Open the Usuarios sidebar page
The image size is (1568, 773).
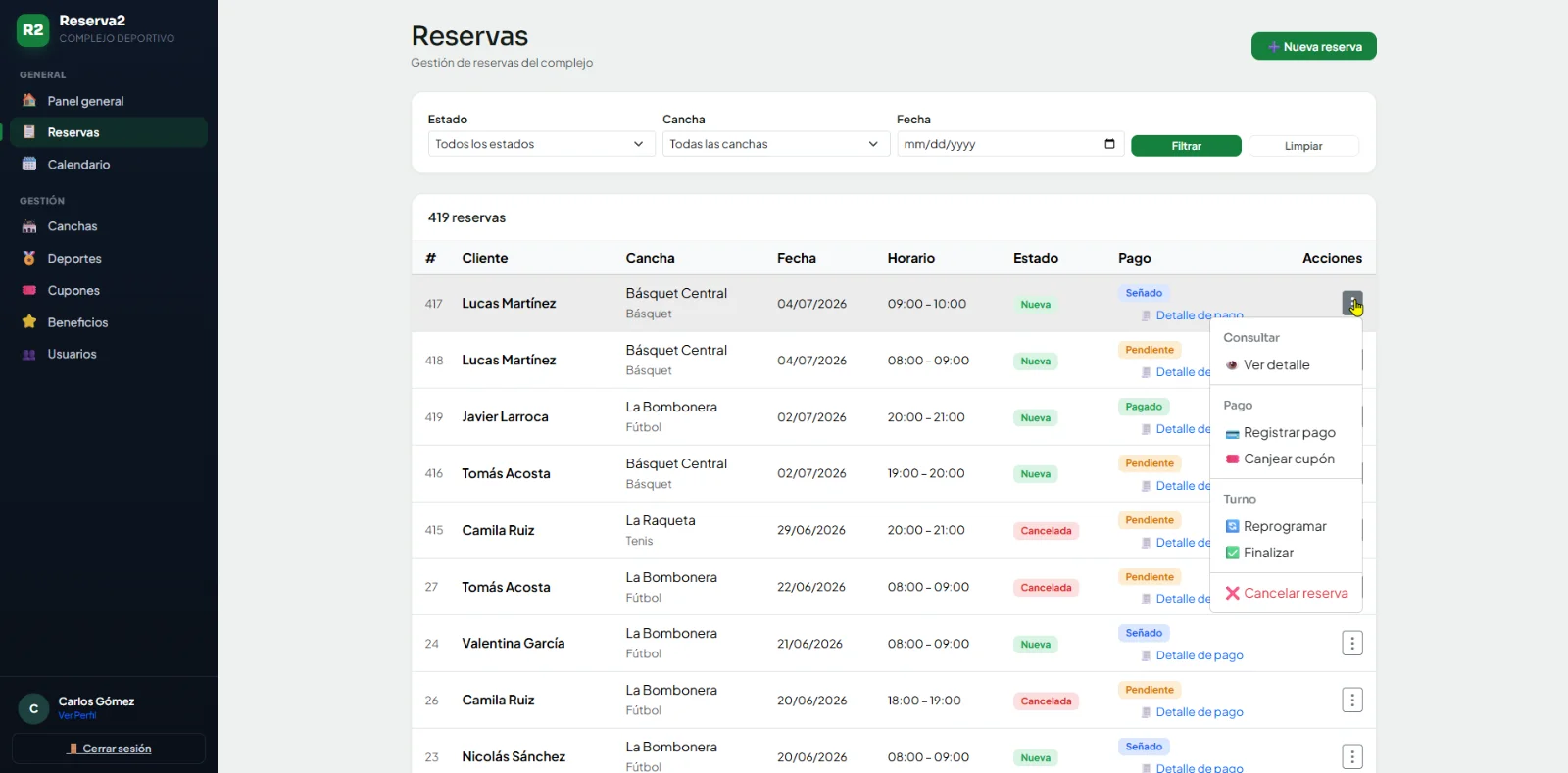pyautogui.click(x=108, y=355)
